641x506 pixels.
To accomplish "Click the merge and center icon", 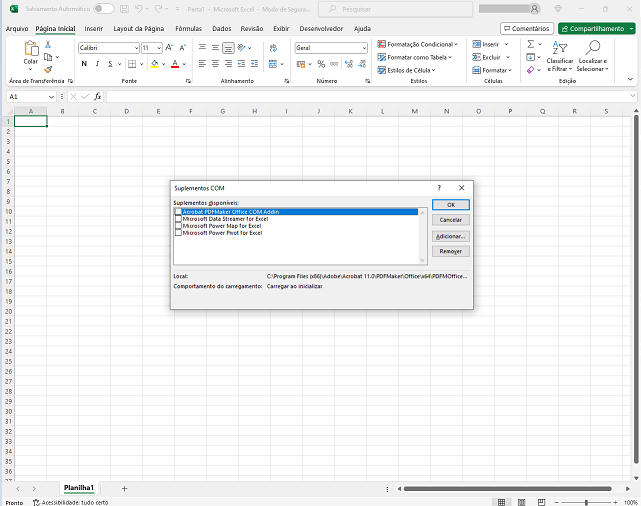I will [x=273, y=64].
